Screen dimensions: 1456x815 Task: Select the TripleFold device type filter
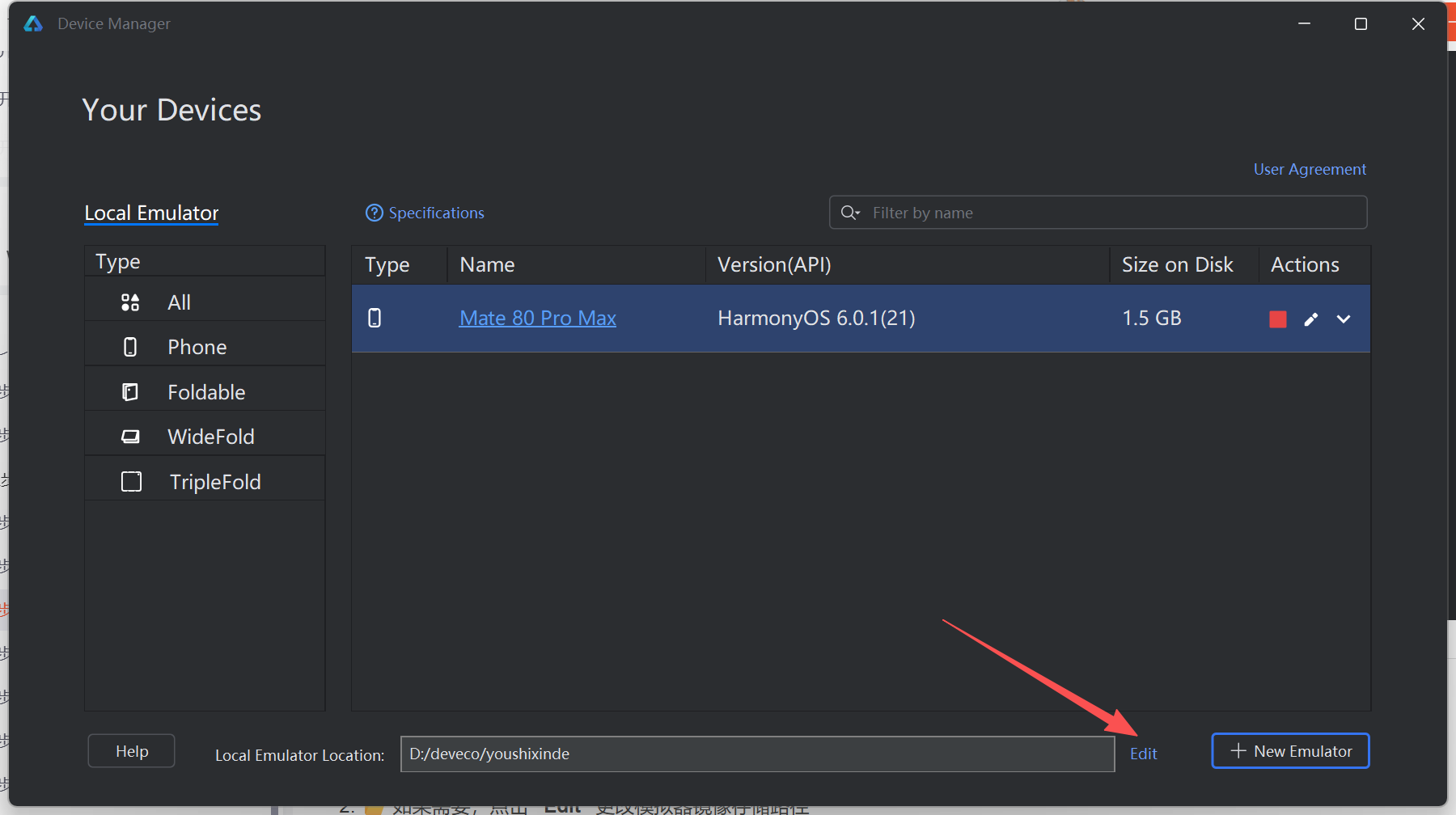click(x=205, y=482)
